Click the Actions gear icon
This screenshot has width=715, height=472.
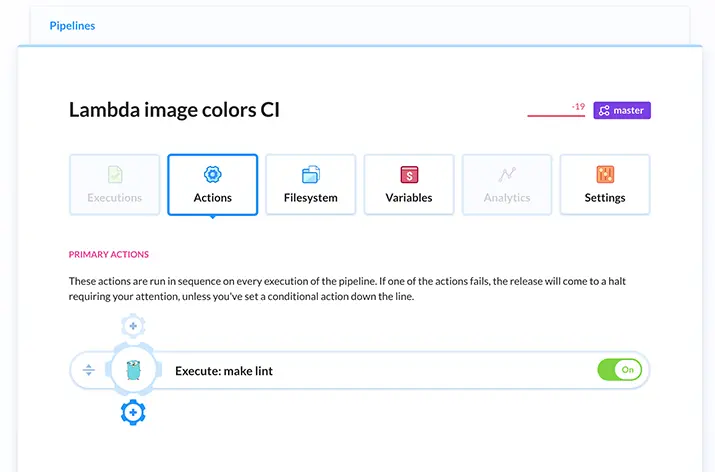pyautogui.click(x=212, y=174)
